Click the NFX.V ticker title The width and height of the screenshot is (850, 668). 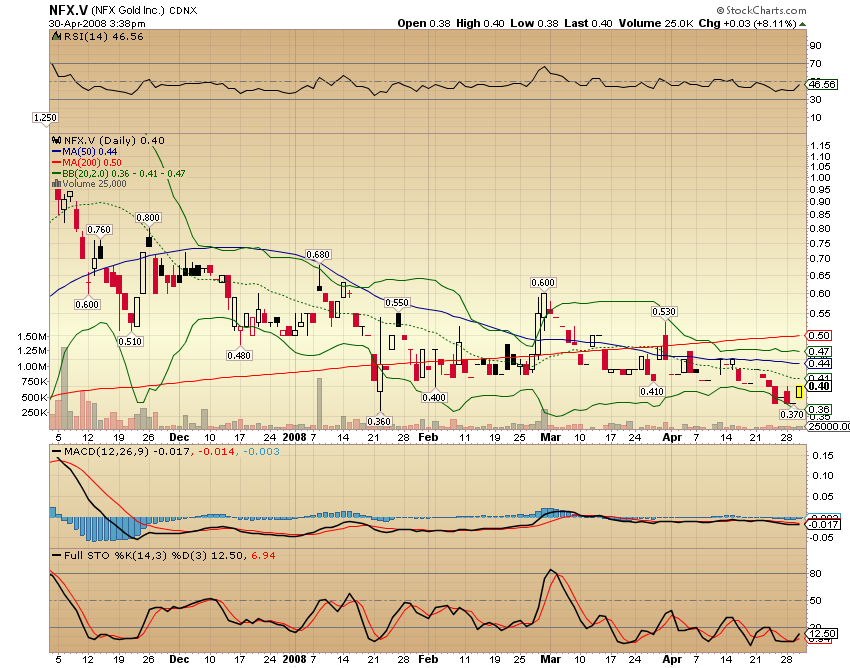pos(68,10)
